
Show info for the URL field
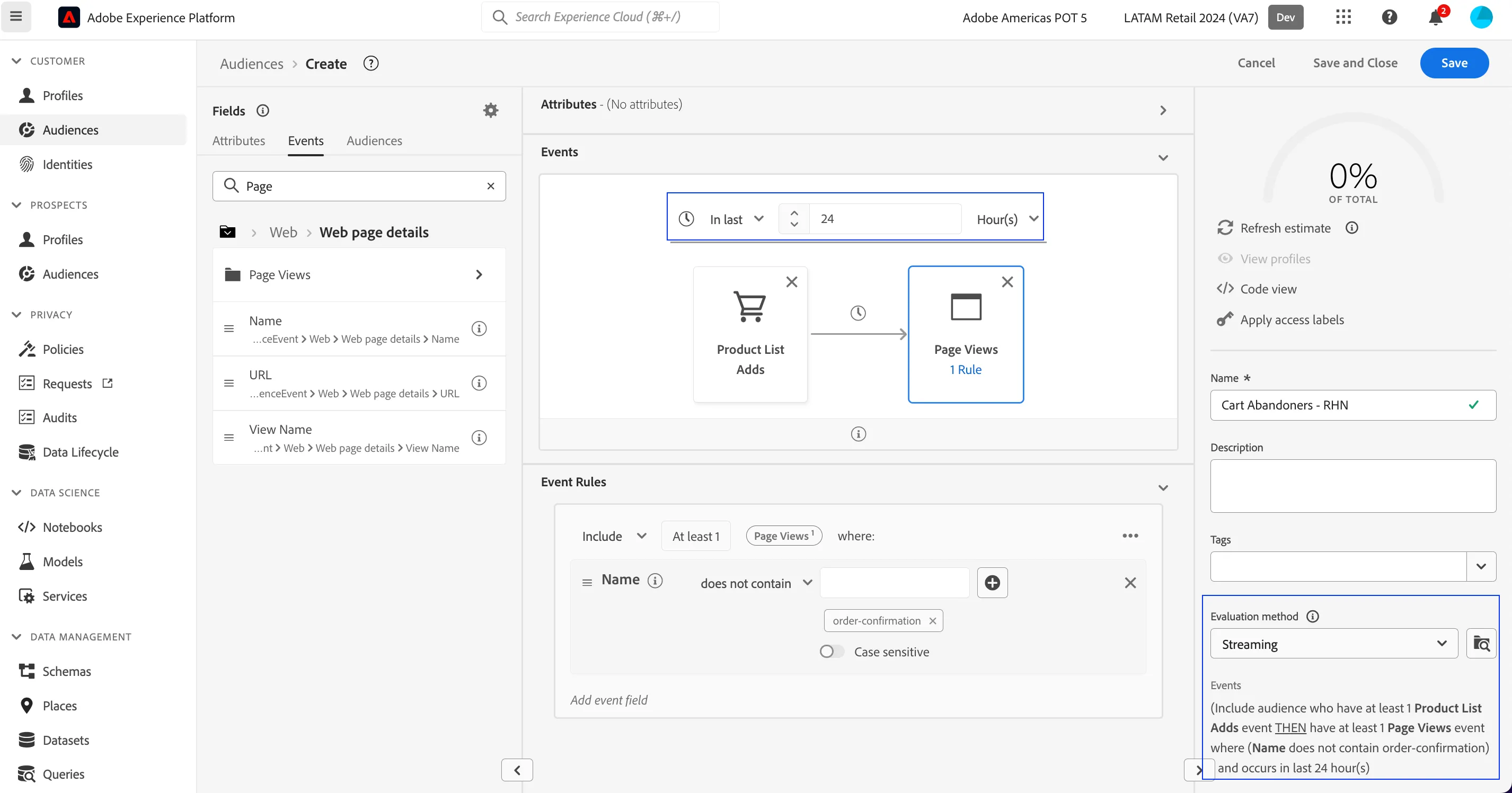pos(479,383)
